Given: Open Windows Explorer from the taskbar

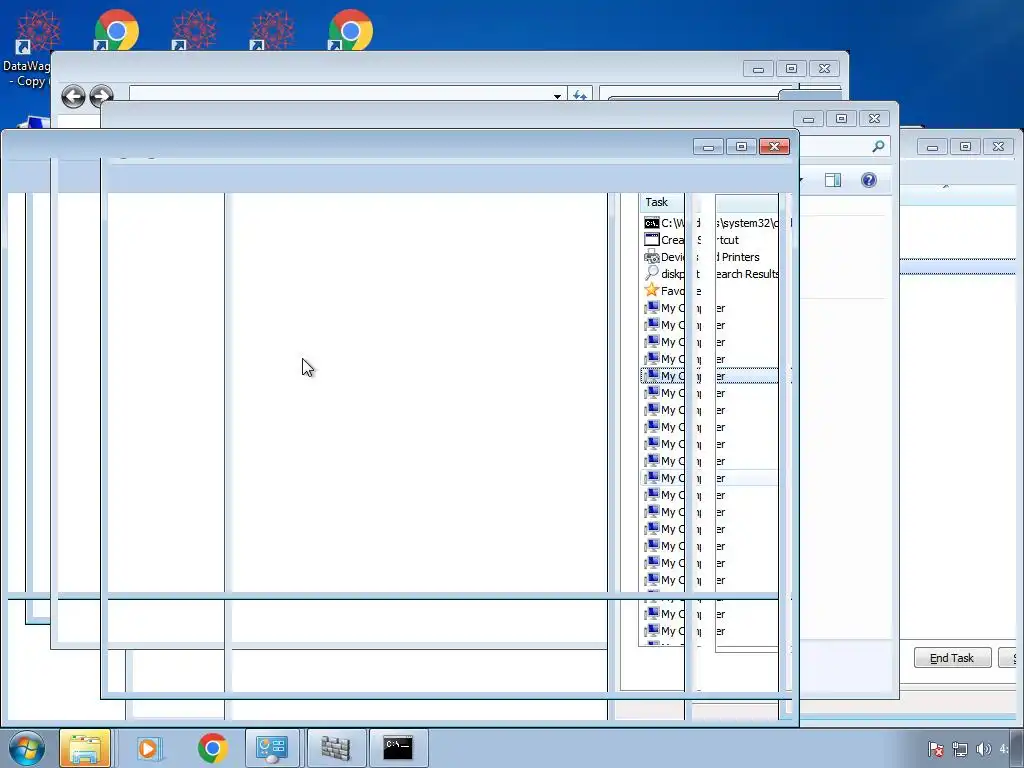Looking at the screenshot, I should pos(85,748).
